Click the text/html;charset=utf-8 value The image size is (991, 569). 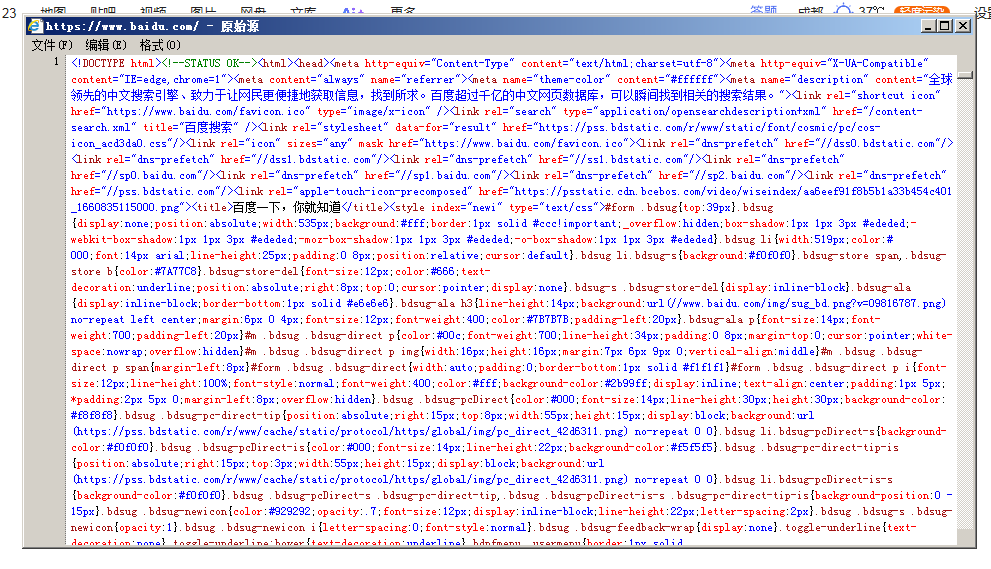[644, 63]
